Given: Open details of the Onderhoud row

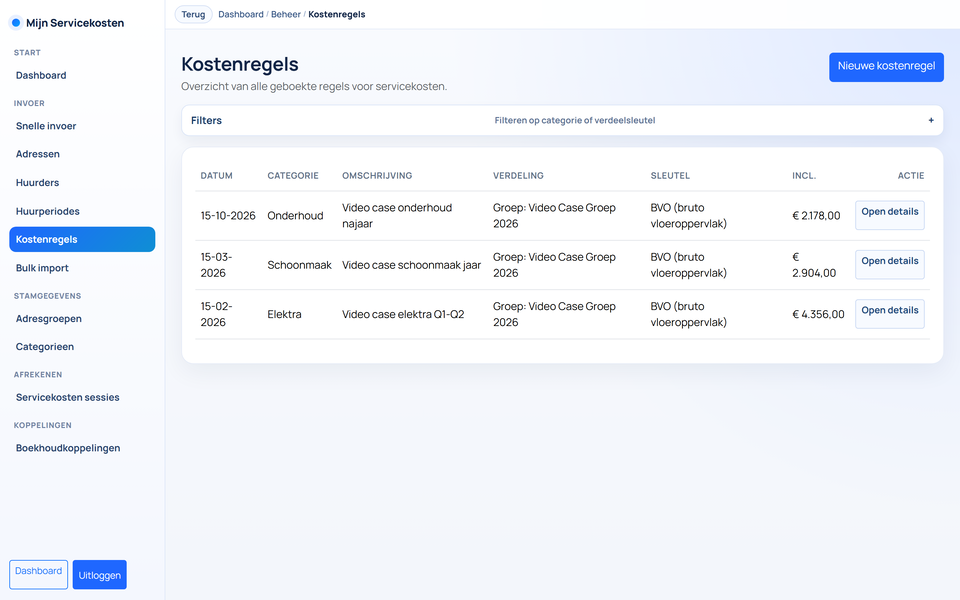Looking at the screenshot, I should click(889, 214).
